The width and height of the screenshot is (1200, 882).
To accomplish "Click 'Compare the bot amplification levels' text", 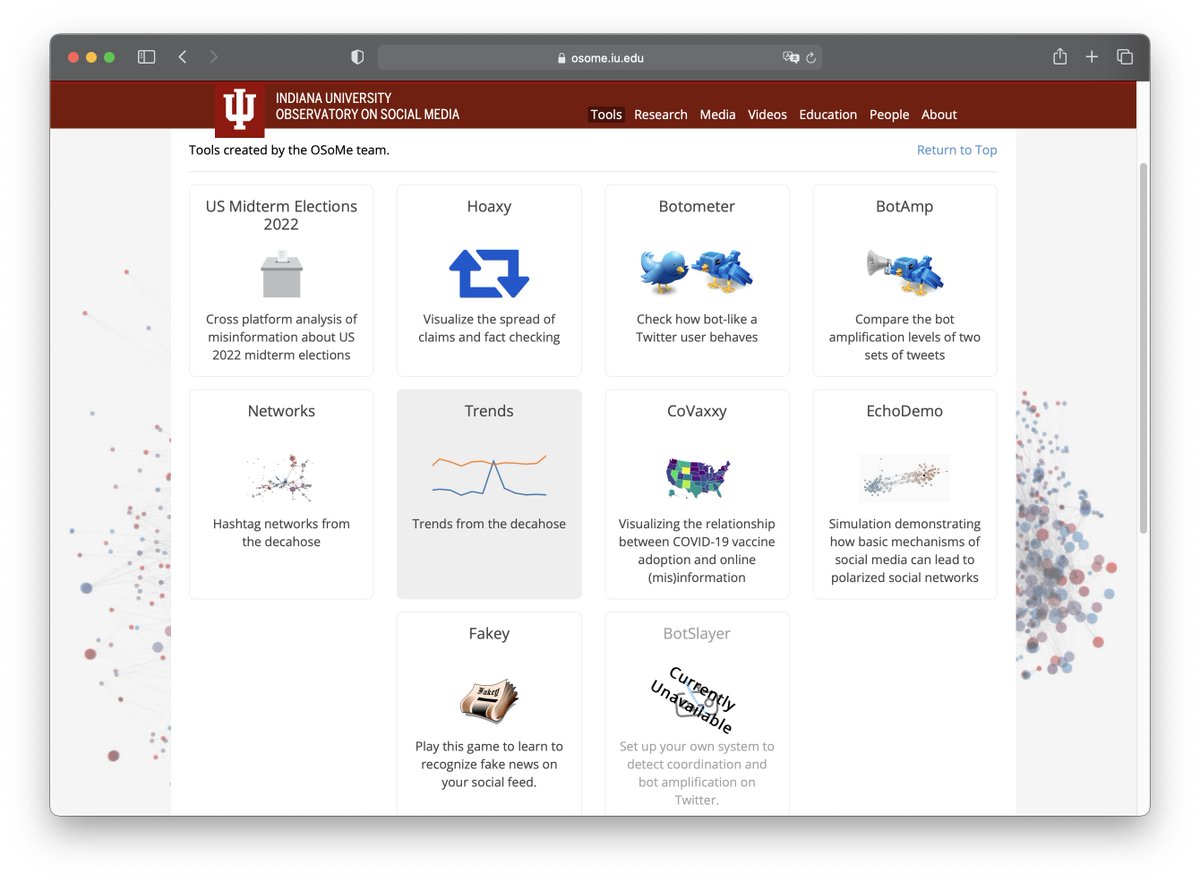I will 905,337.
